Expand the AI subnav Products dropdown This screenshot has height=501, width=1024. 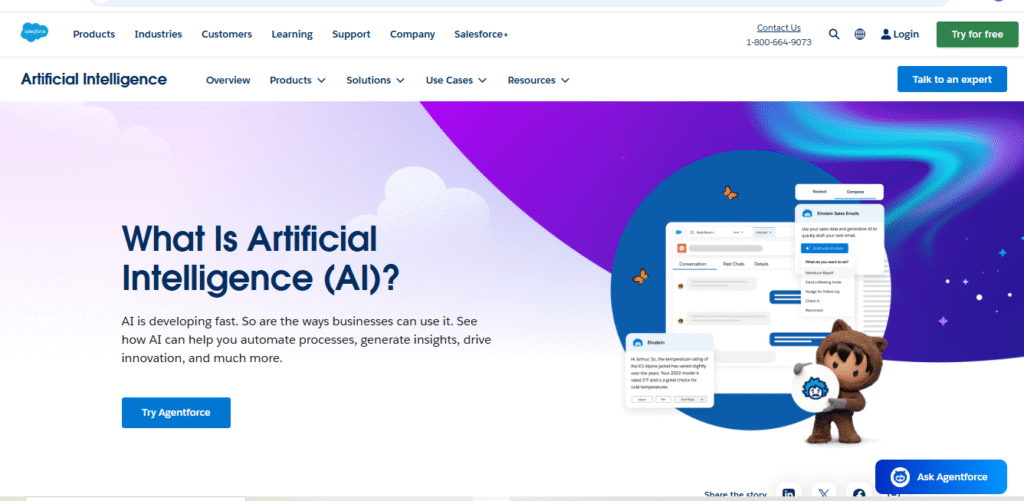tap(298, 80)
